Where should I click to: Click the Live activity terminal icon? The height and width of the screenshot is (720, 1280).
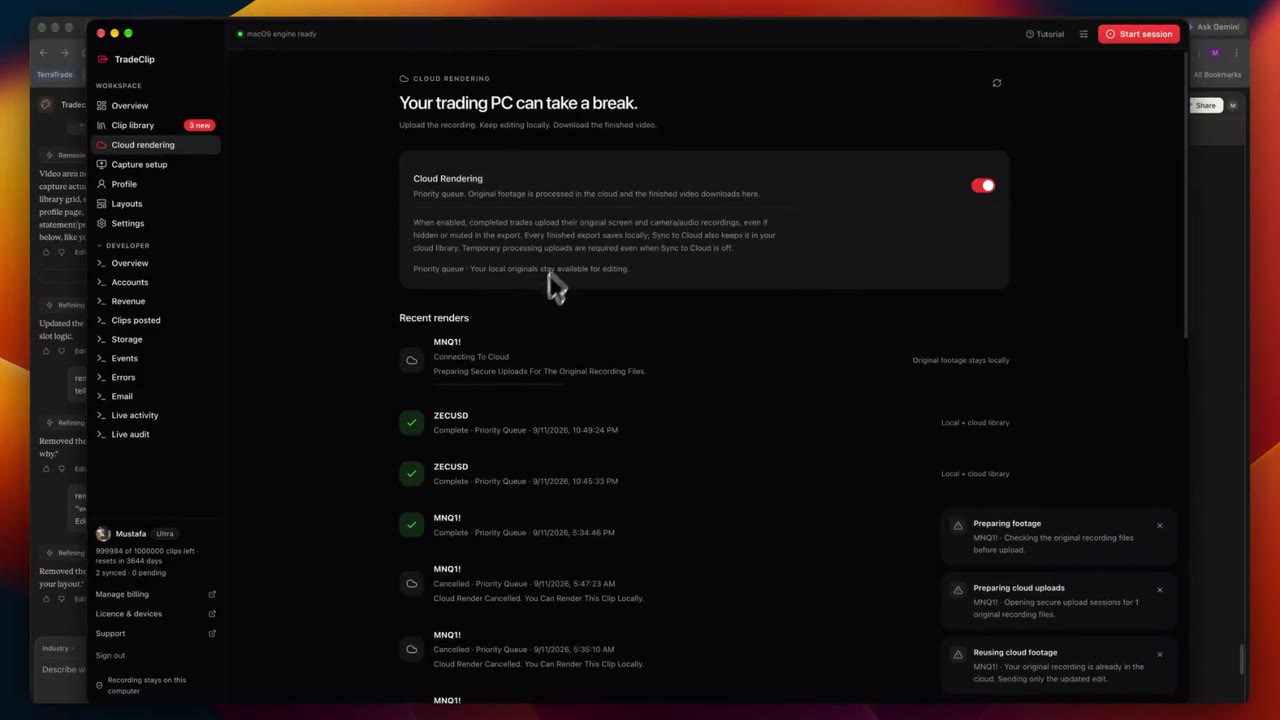(101, 415)
